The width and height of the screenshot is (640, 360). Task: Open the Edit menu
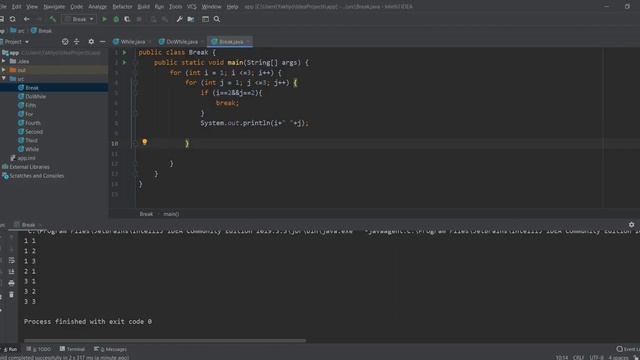pos(16,7)
